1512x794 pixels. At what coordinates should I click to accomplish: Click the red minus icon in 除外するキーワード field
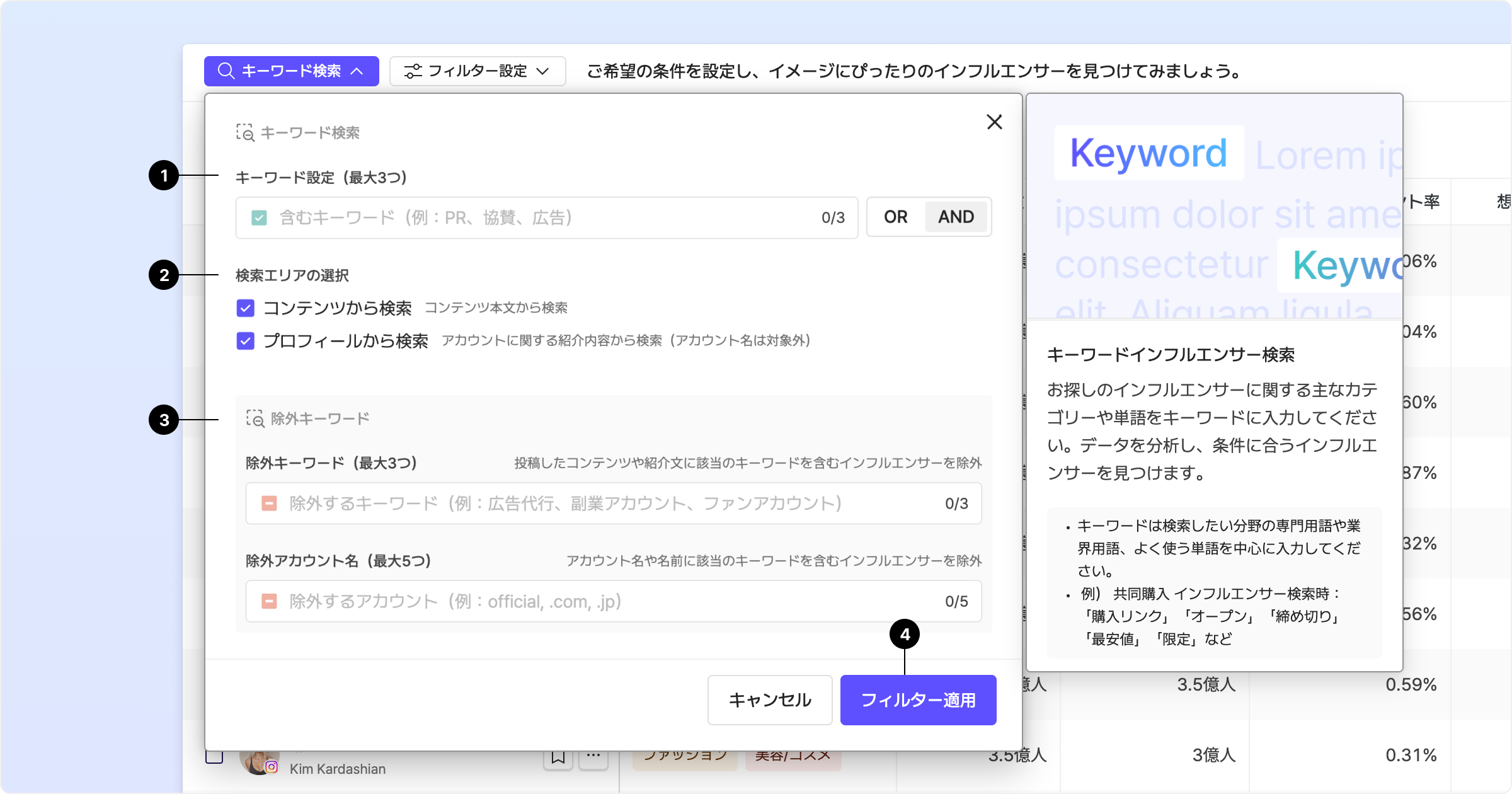point(269,503)
